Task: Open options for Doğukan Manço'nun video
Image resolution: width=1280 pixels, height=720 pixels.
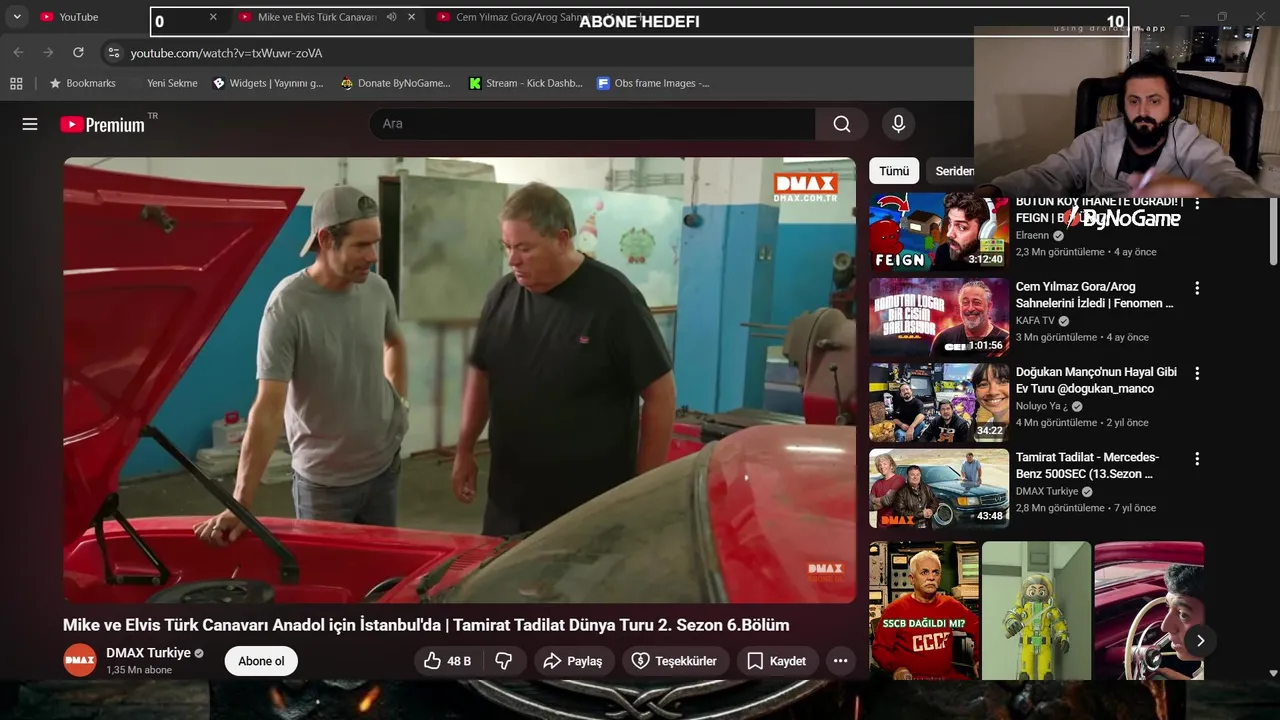Action: click(1197, 373)
